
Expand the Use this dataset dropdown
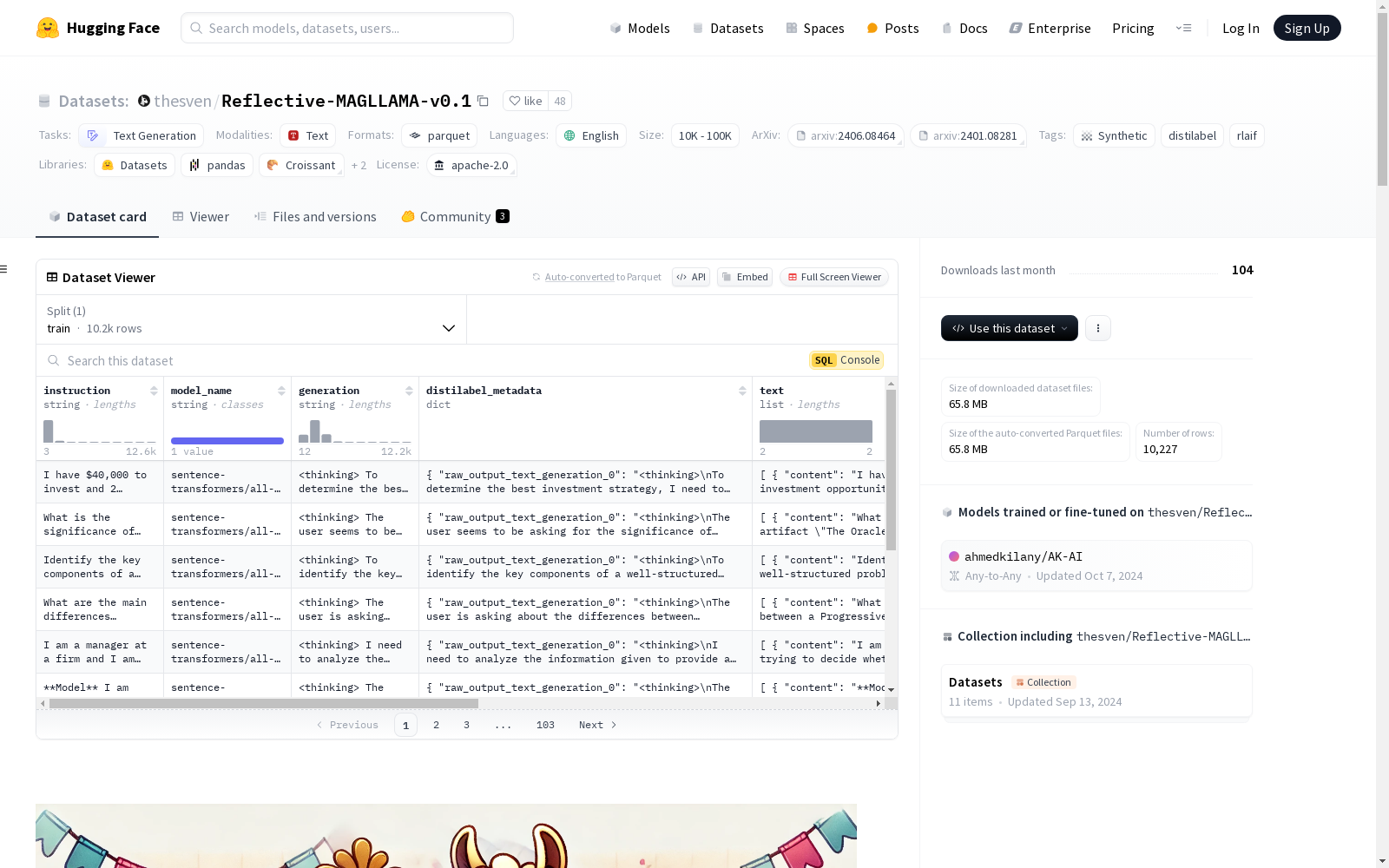(x=1010, y=328)
